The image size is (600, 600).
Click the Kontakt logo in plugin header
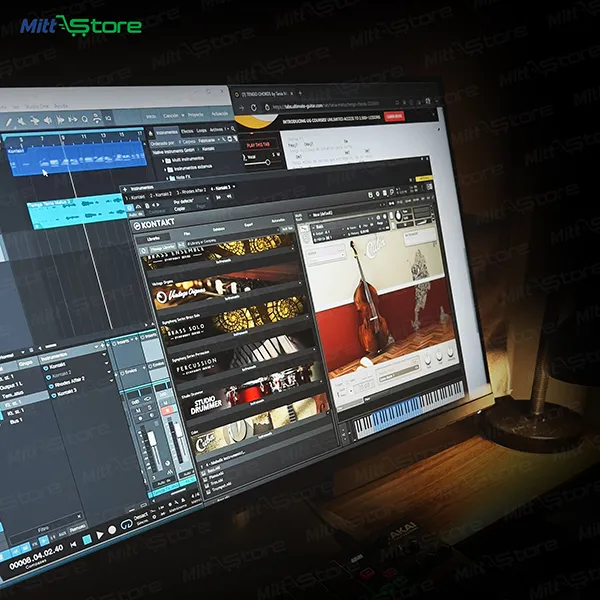pos(154,224)
